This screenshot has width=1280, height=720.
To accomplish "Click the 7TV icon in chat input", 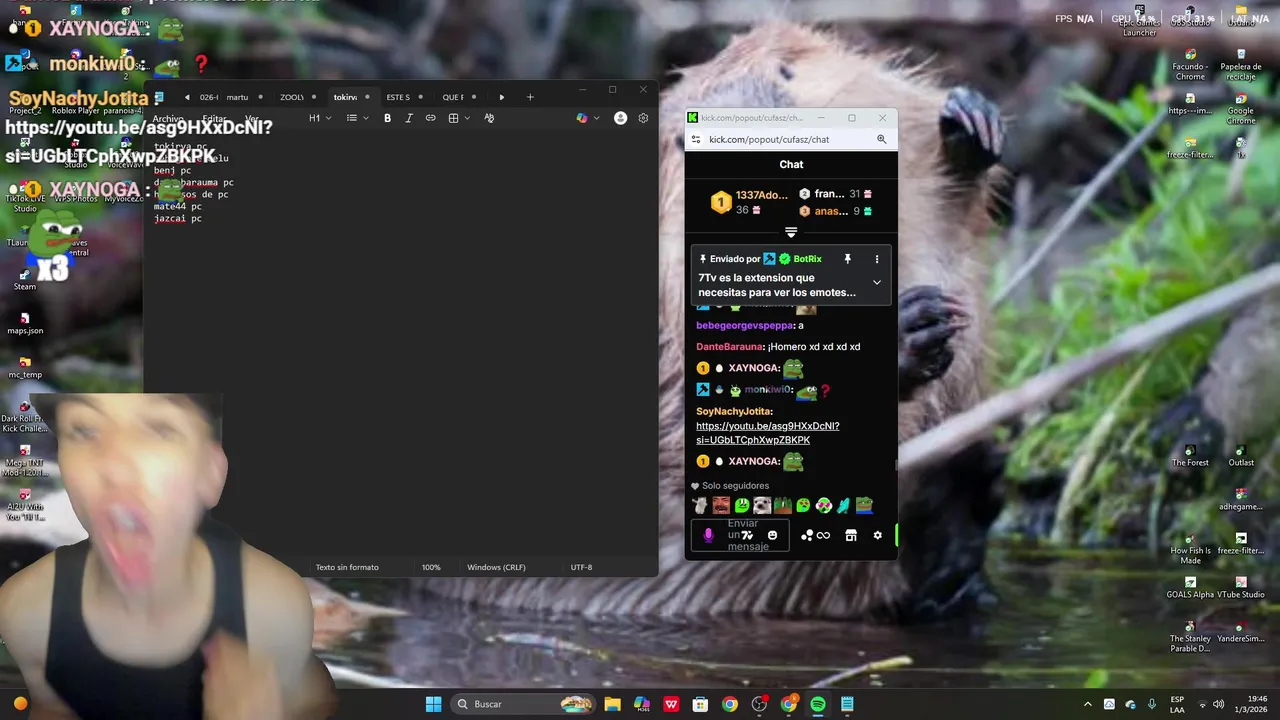I will coord(747,535).
